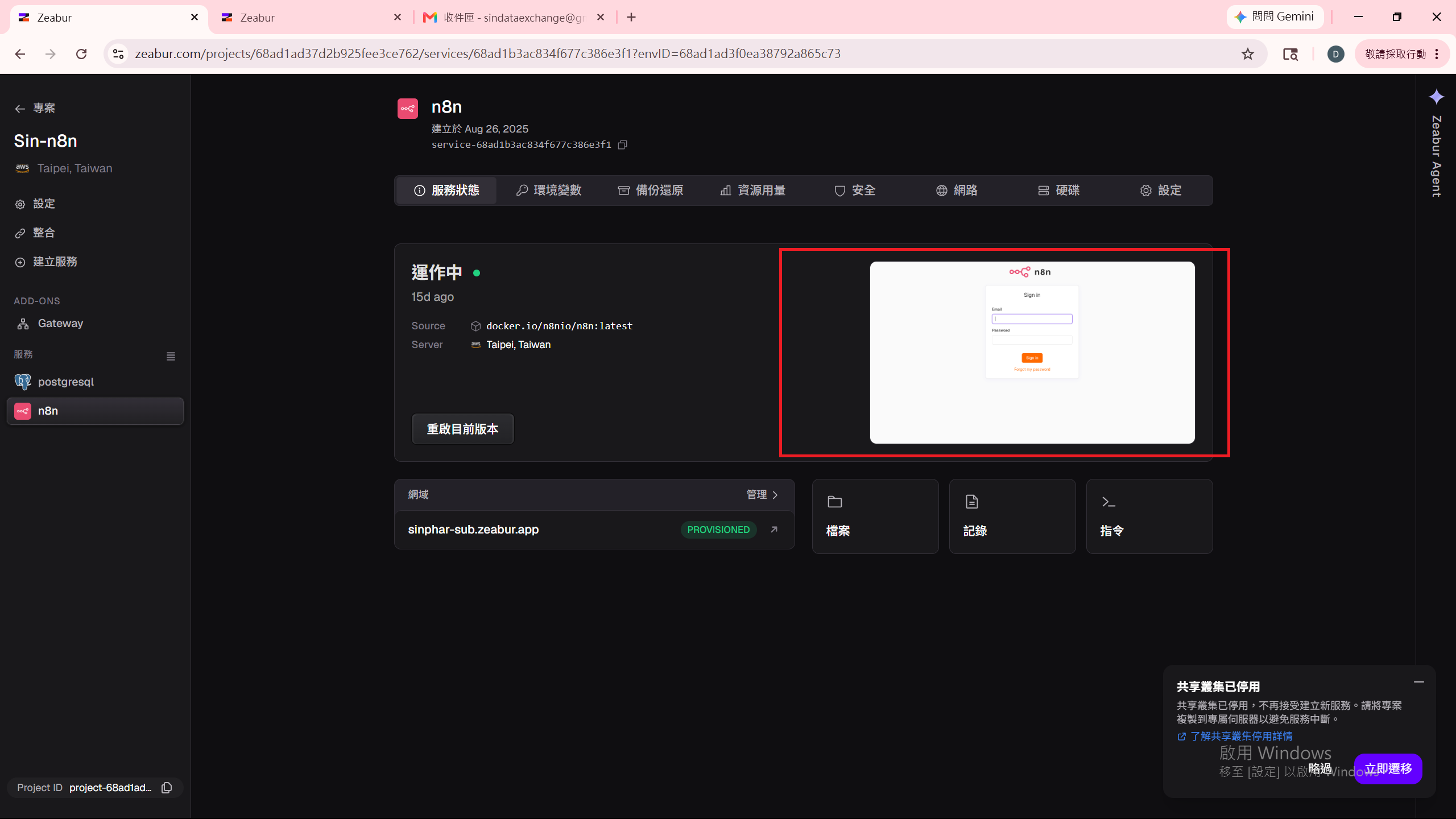Open project 設定 in the sidebar
The width and height of the screenshot is (1456, 819).
click(x=35, y=204)
